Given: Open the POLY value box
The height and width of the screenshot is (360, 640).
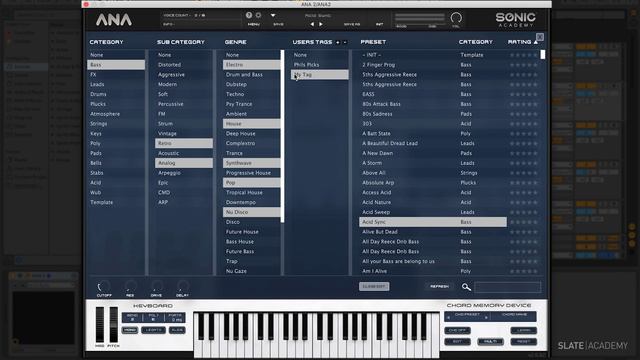Looking at the screenshot, I should coord(153,318).
